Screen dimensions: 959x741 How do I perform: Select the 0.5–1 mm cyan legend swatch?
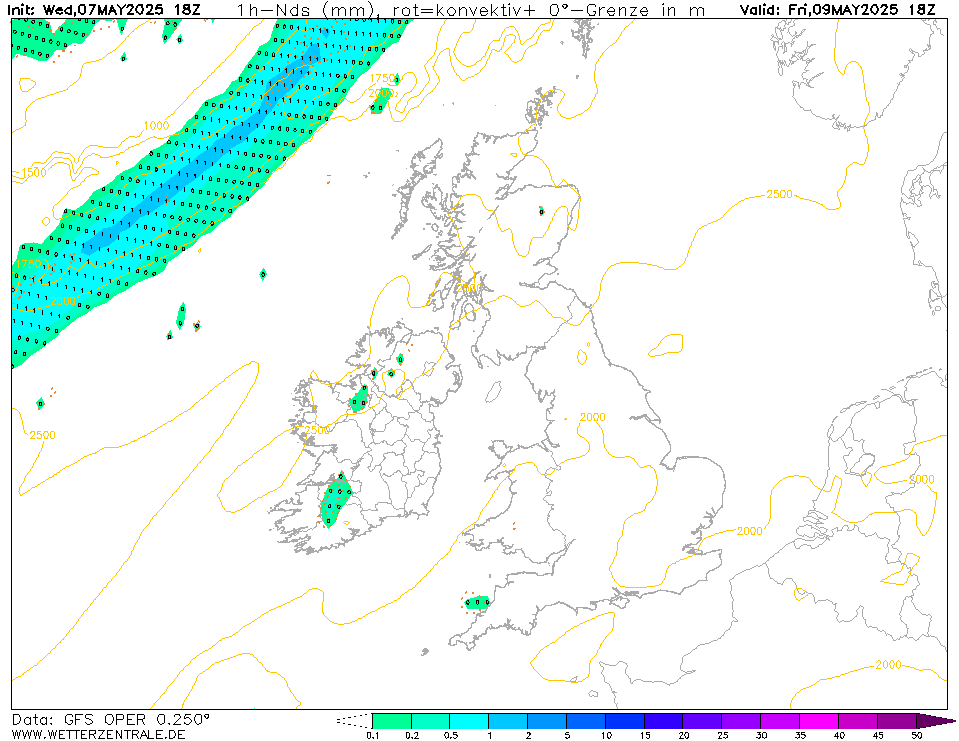click(x=469, y=721)
